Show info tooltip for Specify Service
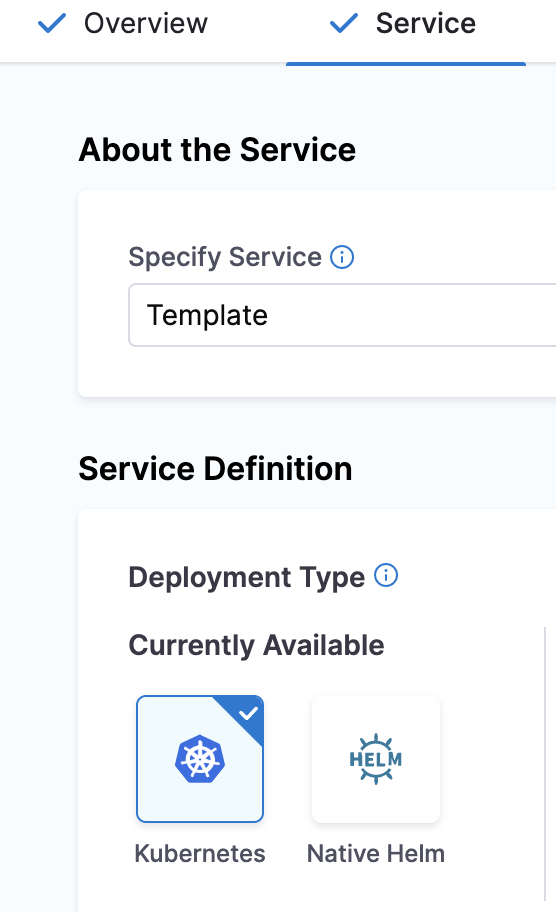556x912 pixels. point(342,256)
